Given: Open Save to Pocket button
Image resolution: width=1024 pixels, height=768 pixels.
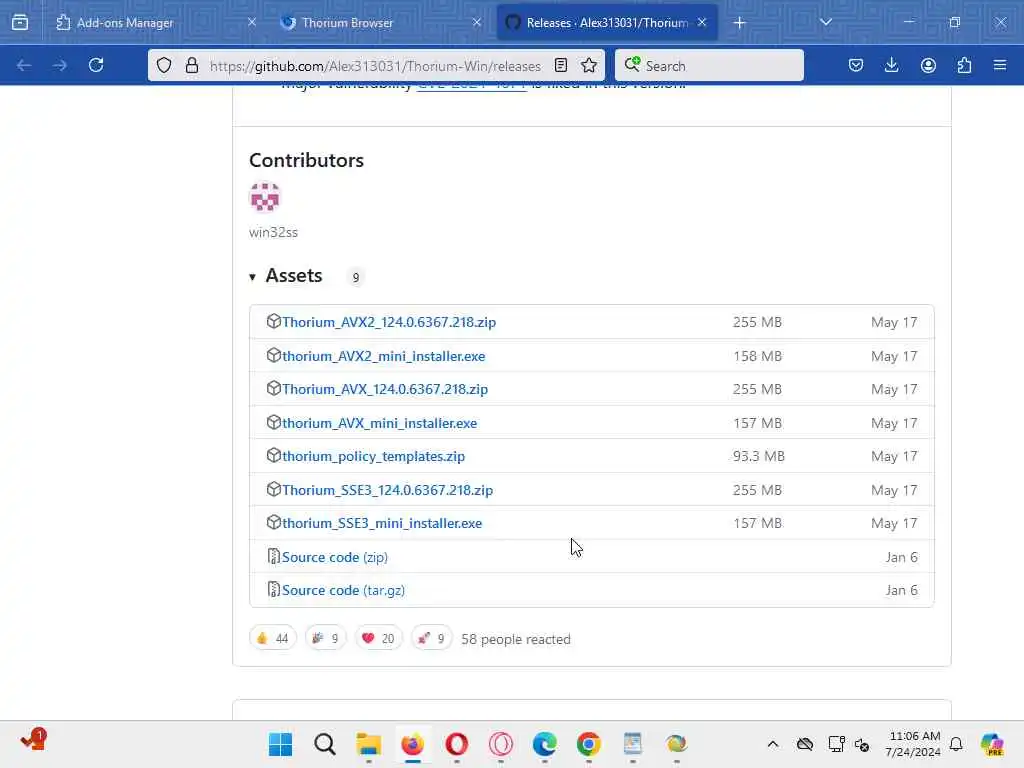Looking at the screenshot, I should pyautogui.click(x=856, y=65).
